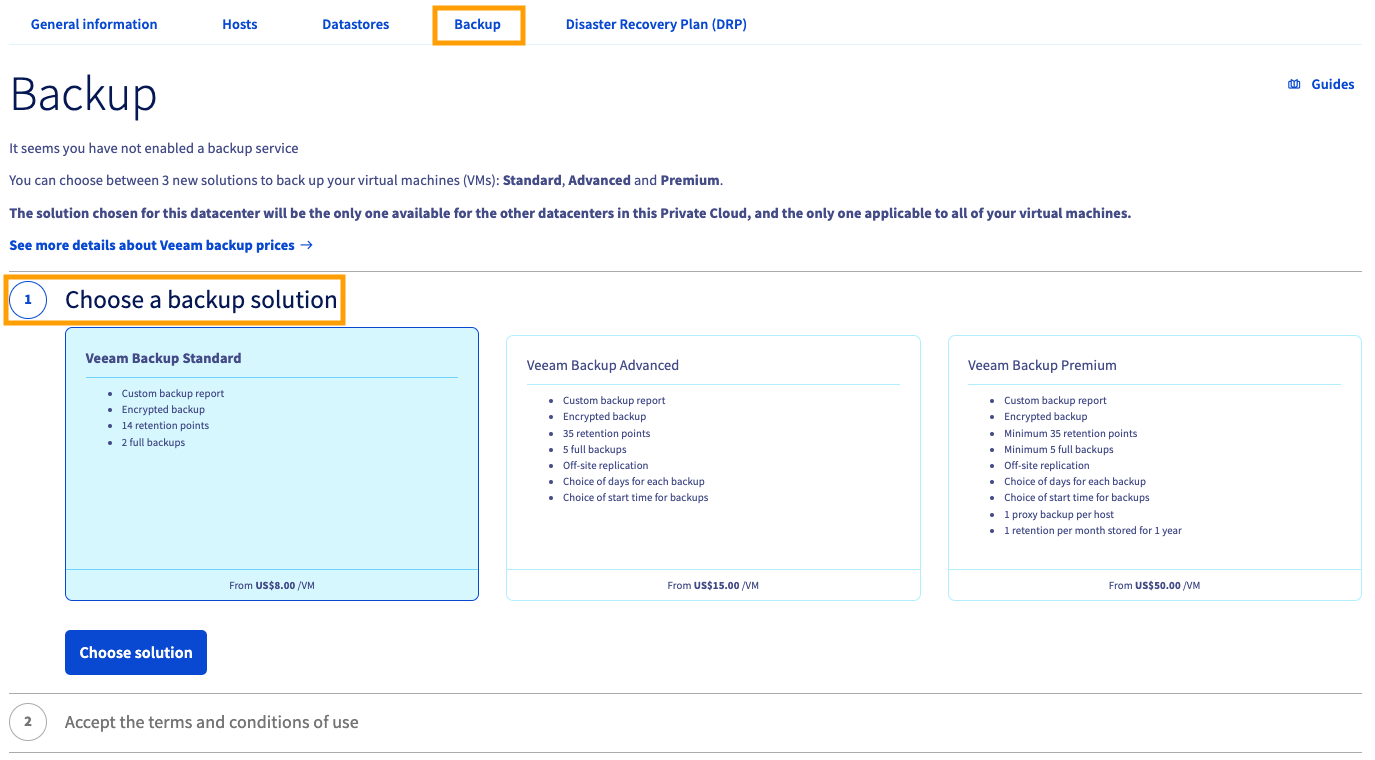Image resolution: width=1375 pixels, height=760 pixels.
Task: Click '2 full backups' in Standard card
Action: pyautogui.click(x=153, y=442)
